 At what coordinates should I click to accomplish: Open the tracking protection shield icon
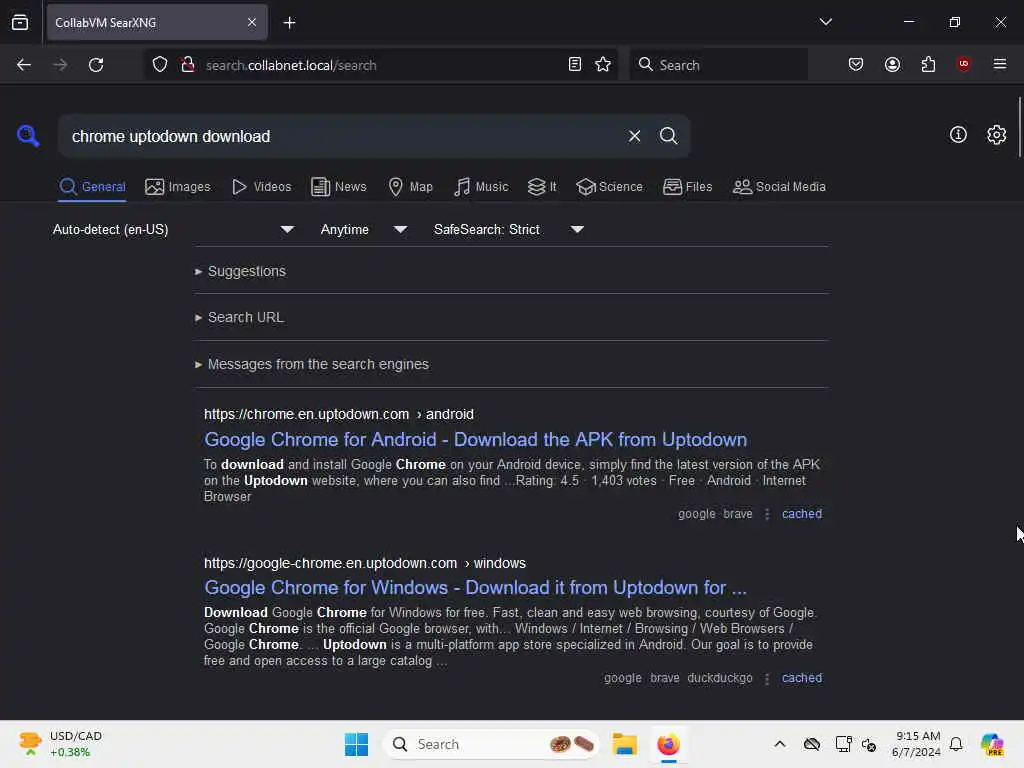click(x=160, y=65)
